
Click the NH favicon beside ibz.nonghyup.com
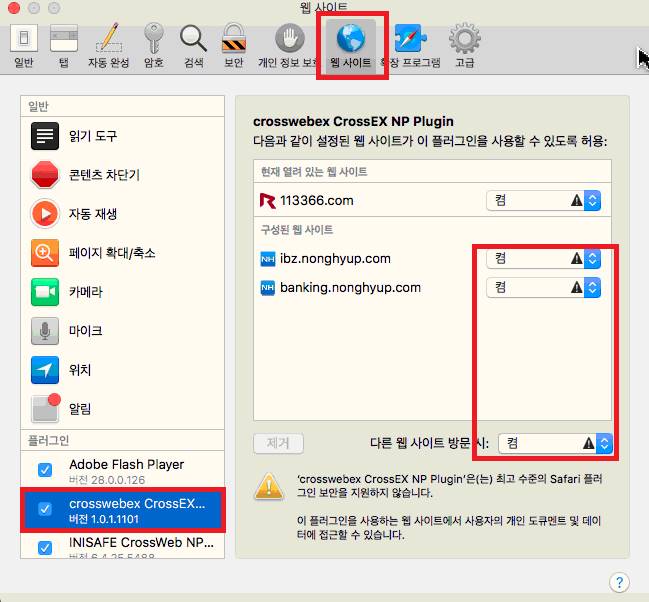[x=268, y=259]
